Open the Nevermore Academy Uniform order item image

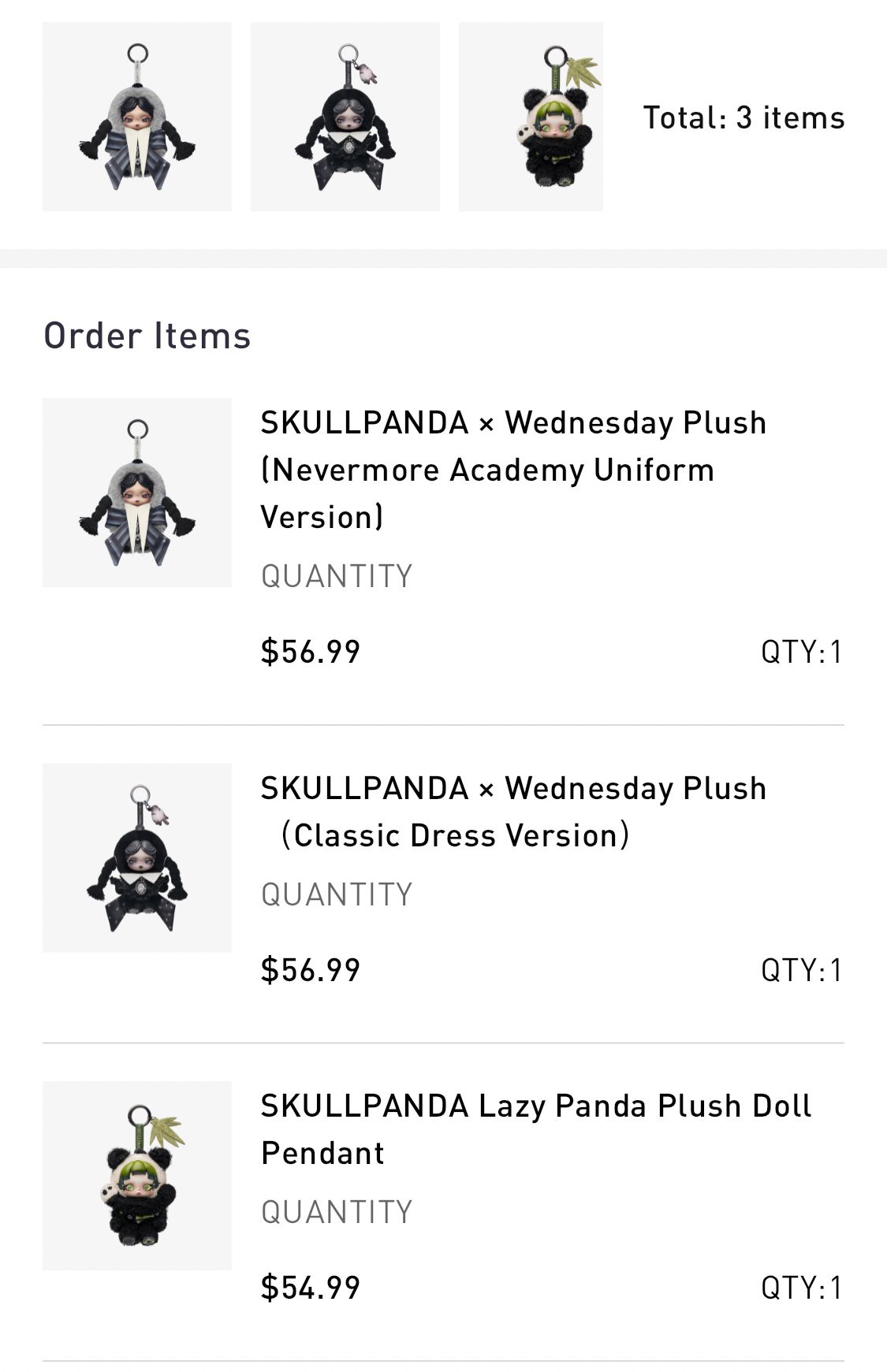[137, 493]
